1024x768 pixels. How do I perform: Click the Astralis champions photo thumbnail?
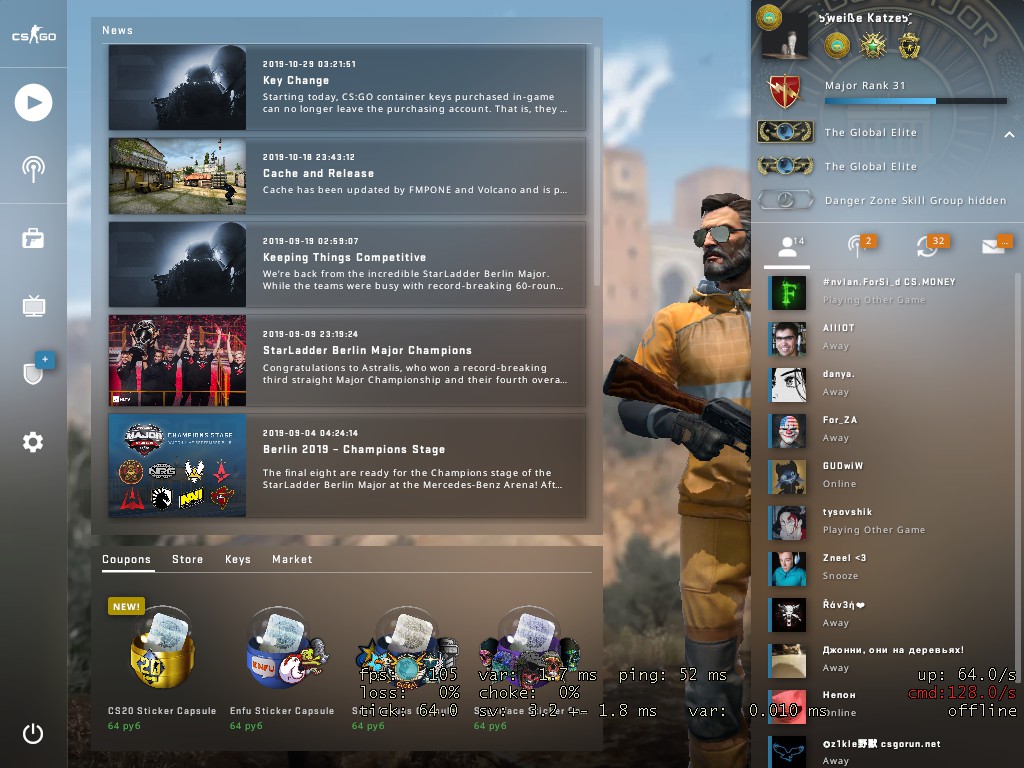pyautogui.click(x=178, y=360)
